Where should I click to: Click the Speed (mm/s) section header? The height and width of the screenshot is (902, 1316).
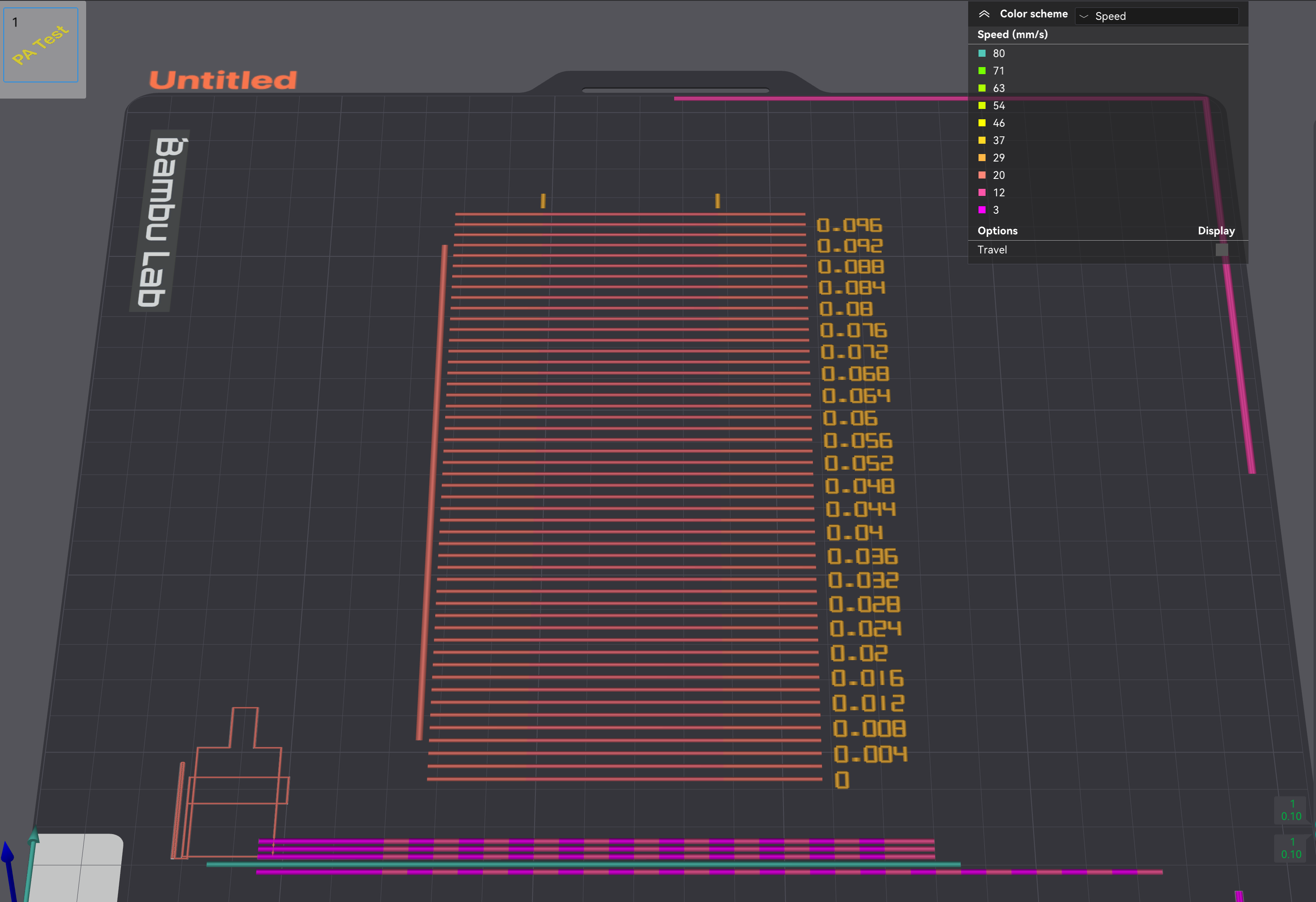point(1012,34)
